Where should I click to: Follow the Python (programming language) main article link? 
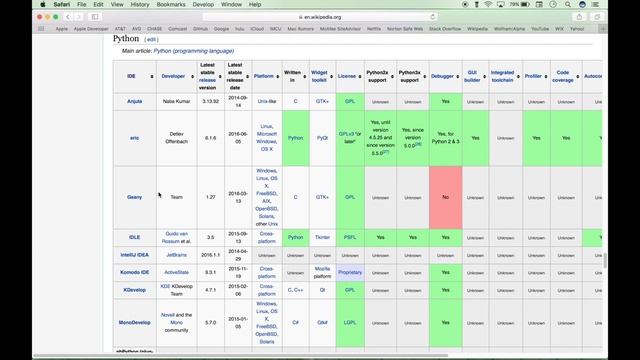point(194,51)
